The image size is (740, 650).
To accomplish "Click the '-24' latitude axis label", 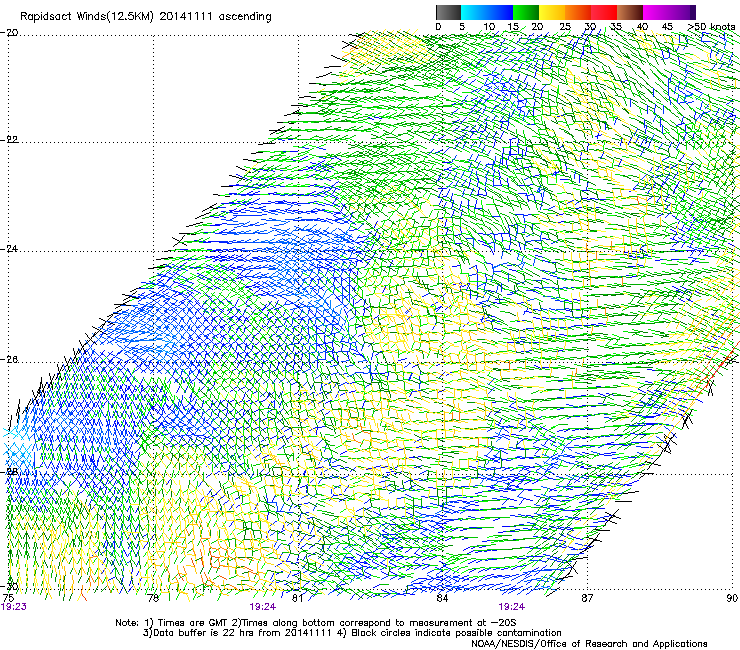I will pyautogui.click(x=10, y=249).
